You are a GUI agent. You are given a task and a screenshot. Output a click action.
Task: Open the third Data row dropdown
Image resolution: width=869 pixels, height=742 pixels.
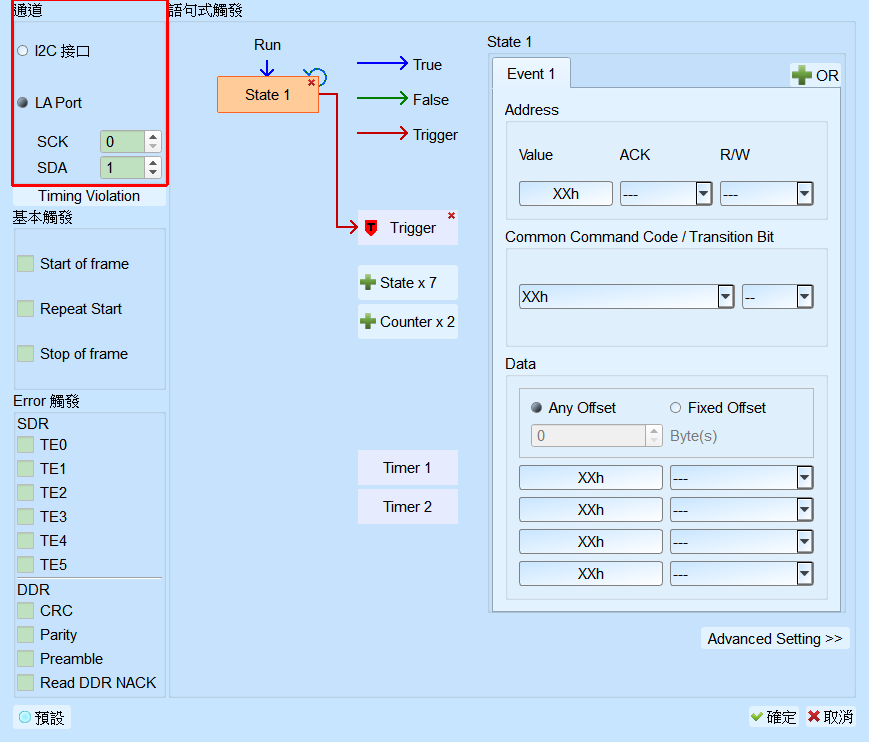tap(742, 541)
